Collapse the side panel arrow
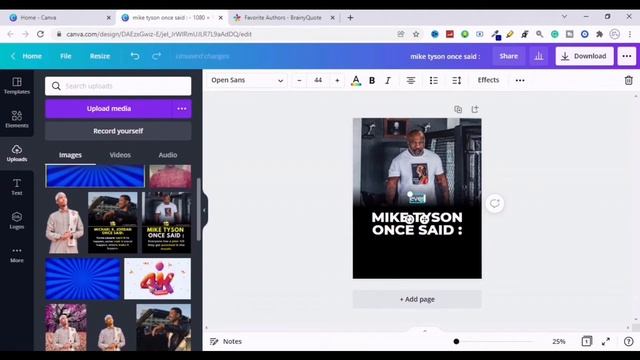Screen dimensions: 640x360 tap(204, 210)
